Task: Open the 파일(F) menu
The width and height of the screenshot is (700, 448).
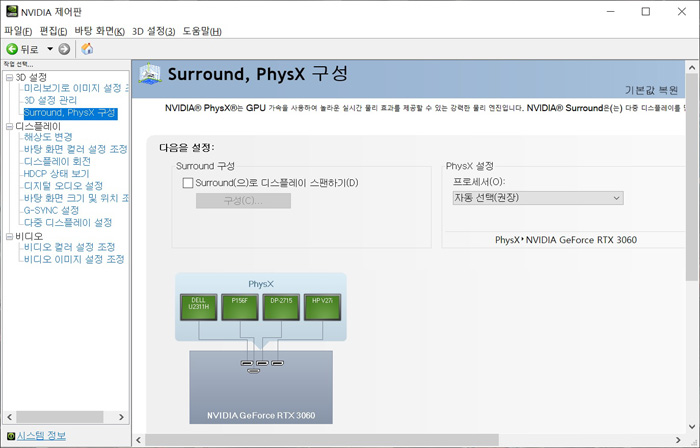Action: click(x=18, y=31)
